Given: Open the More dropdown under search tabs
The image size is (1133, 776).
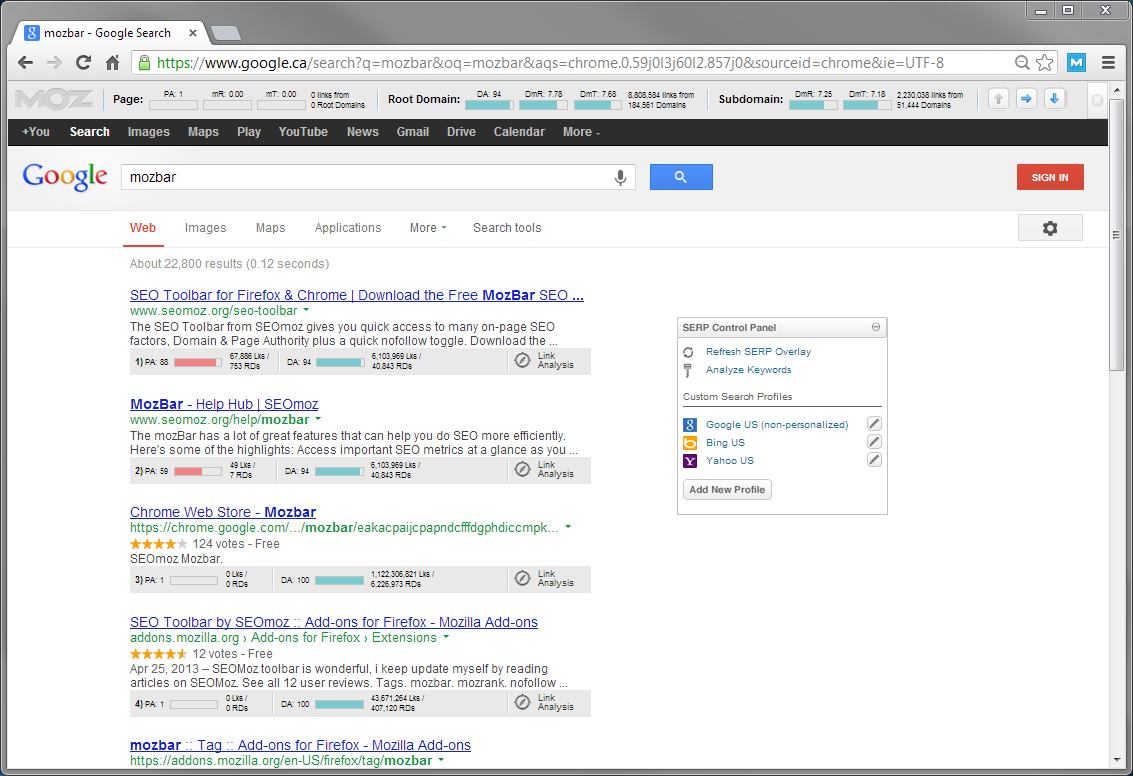Looking at the screenshot, I should pyautogui.click(x=428, y=228).
